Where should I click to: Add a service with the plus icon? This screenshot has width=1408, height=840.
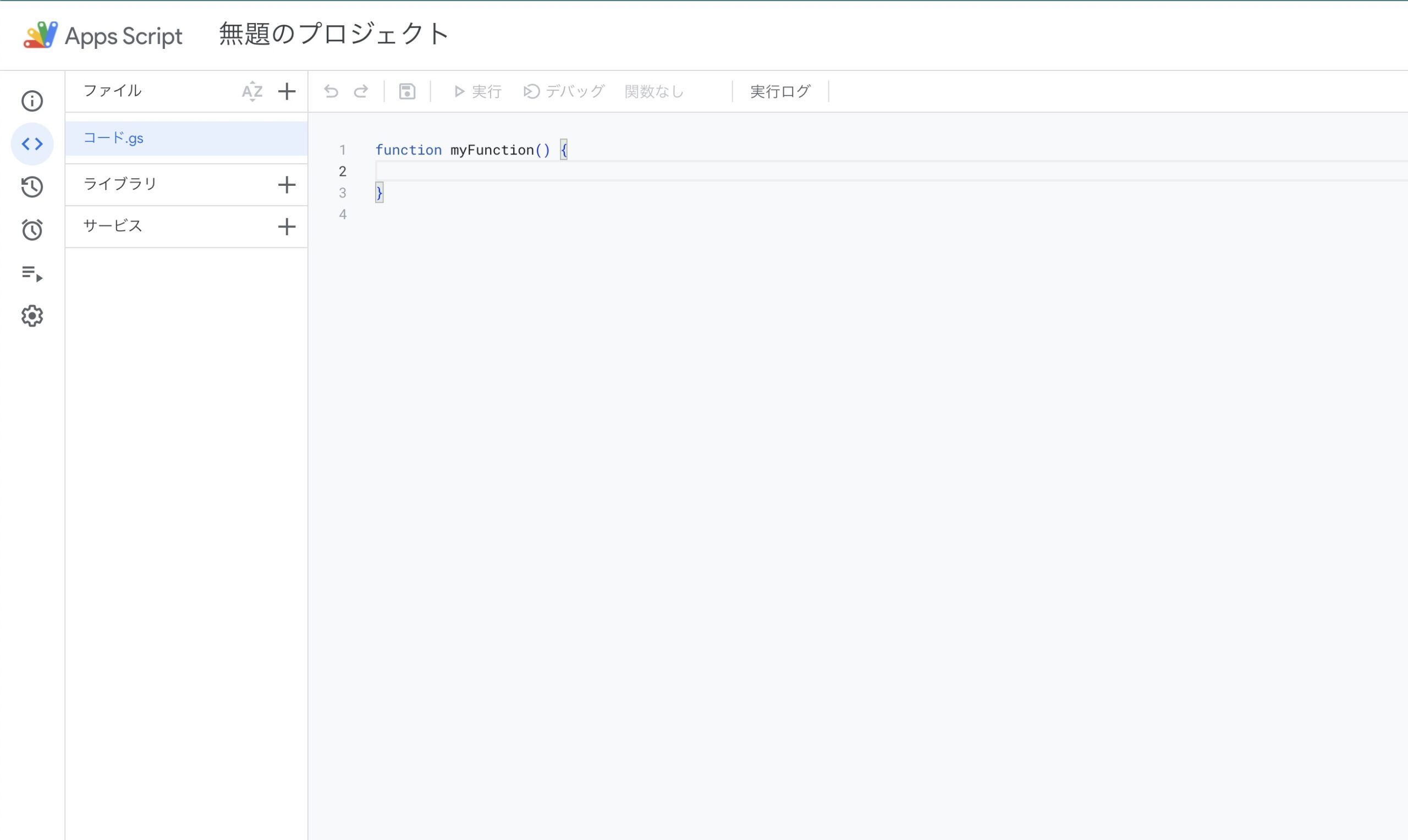pyautogui.click(x=287, y=226)
